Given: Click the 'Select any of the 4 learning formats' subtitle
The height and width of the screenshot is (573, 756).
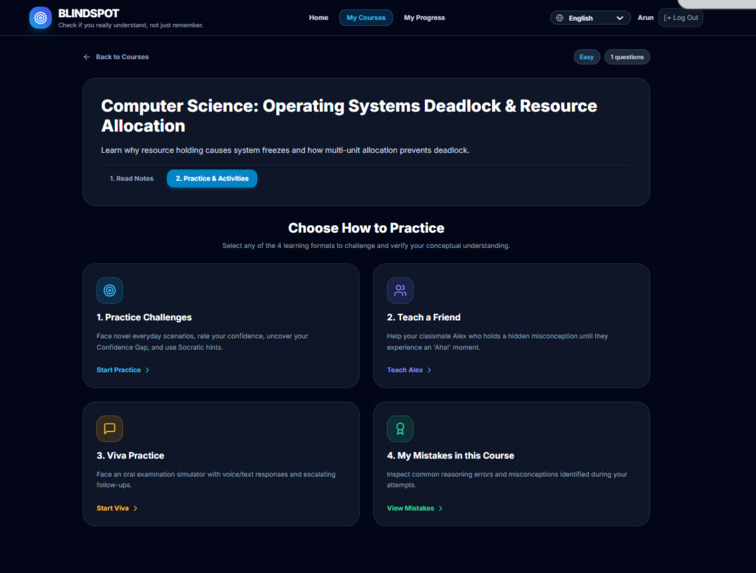Looking at the screenshot, I should tap(366, 246).
